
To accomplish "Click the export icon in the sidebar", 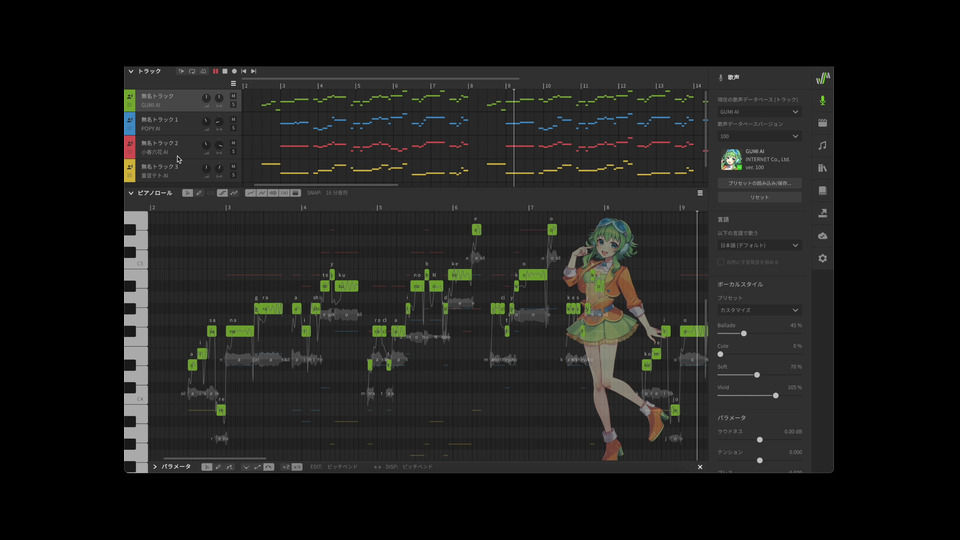I will tap(823, 213).
